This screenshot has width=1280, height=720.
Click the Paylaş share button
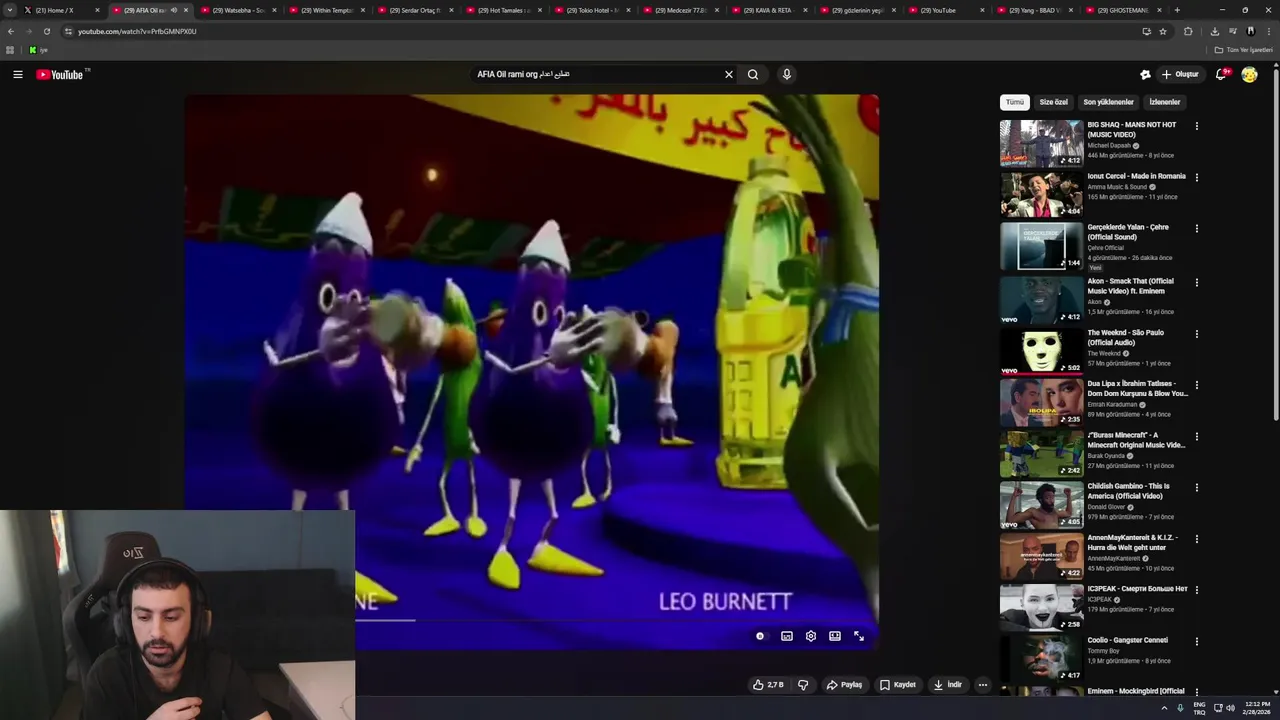(x=844, y=685)
